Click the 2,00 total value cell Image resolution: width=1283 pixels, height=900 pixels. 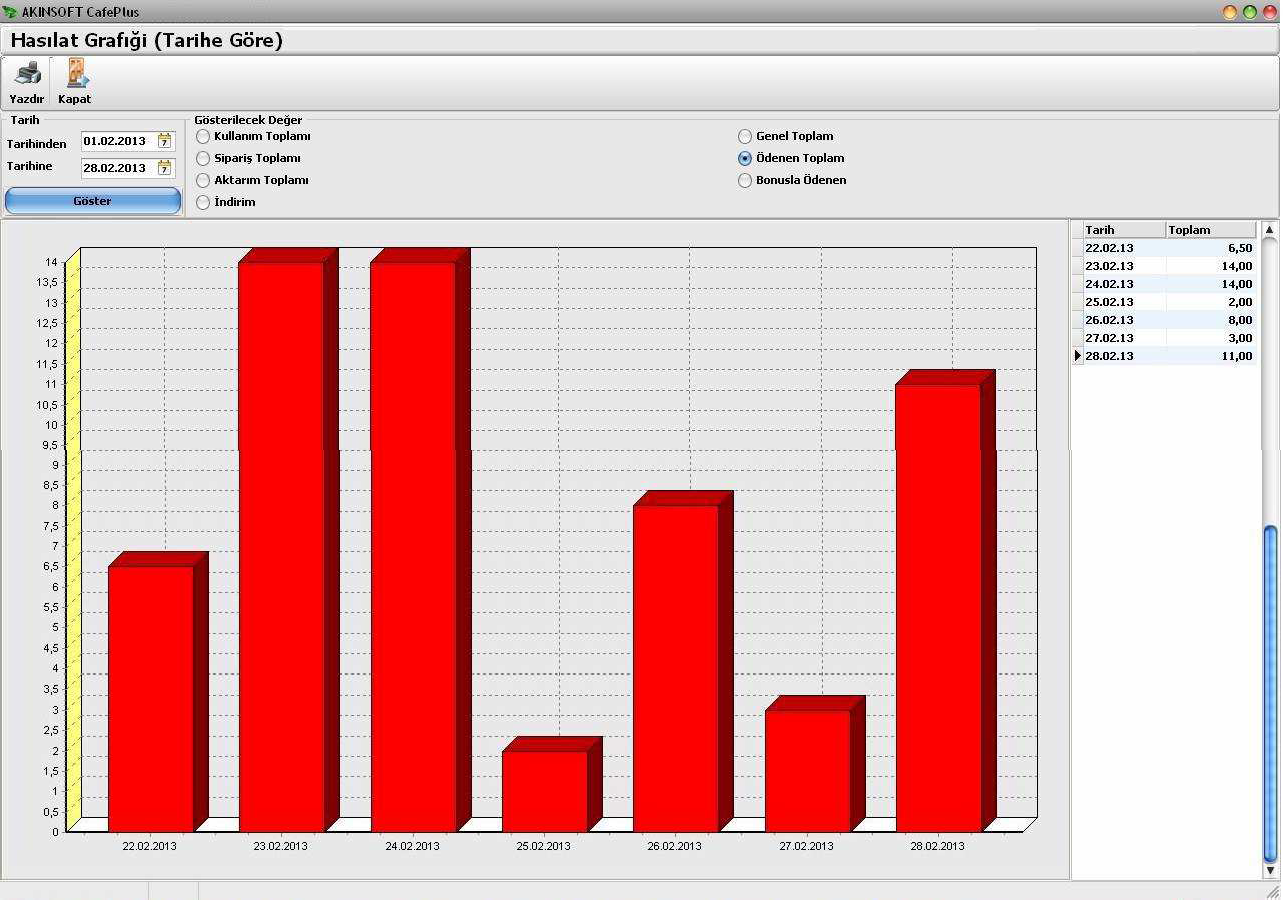pos(1211,302)
